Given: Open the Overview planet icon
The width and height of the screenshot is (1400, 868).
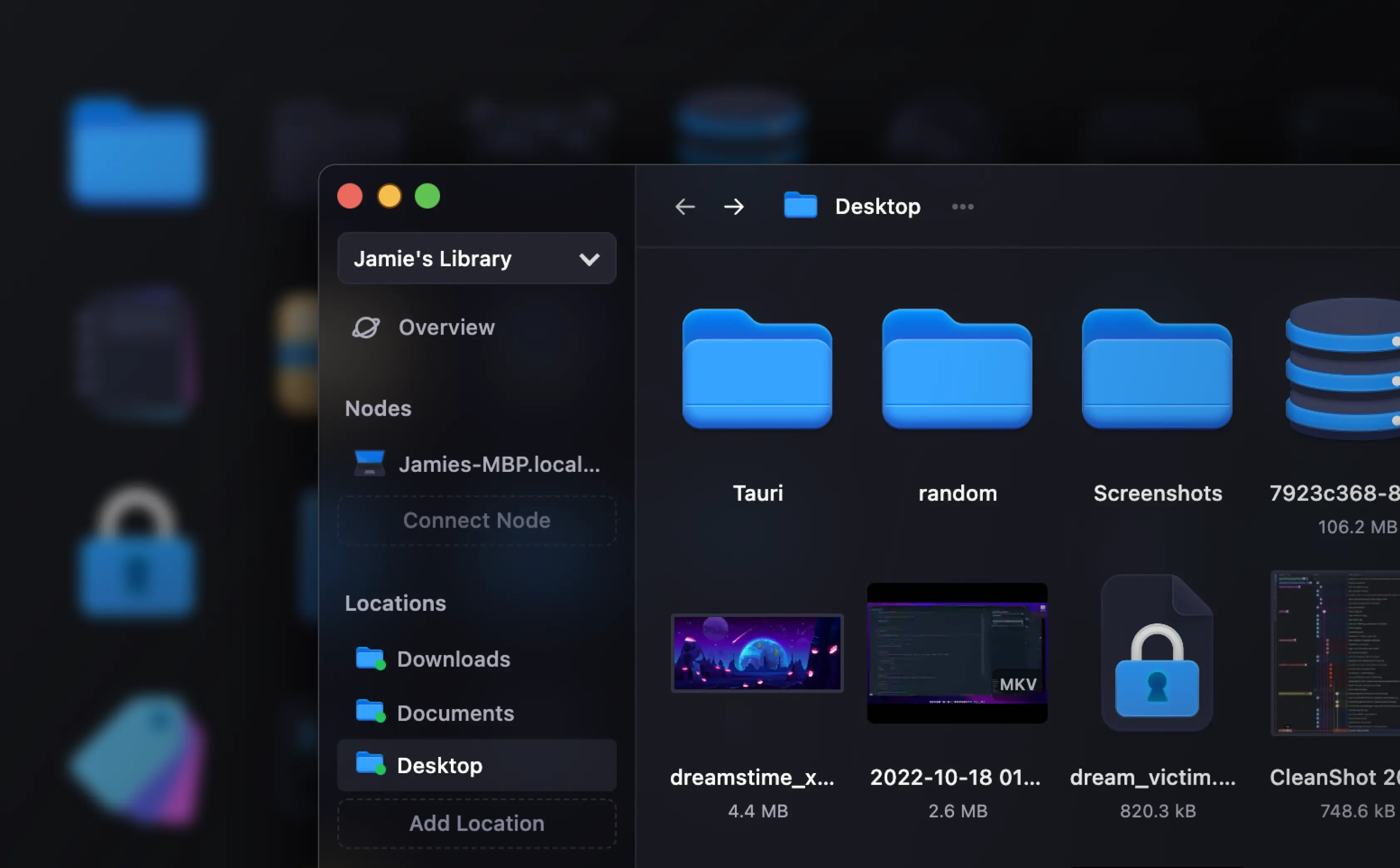Looking at the screenshot, I should (367, 327).
